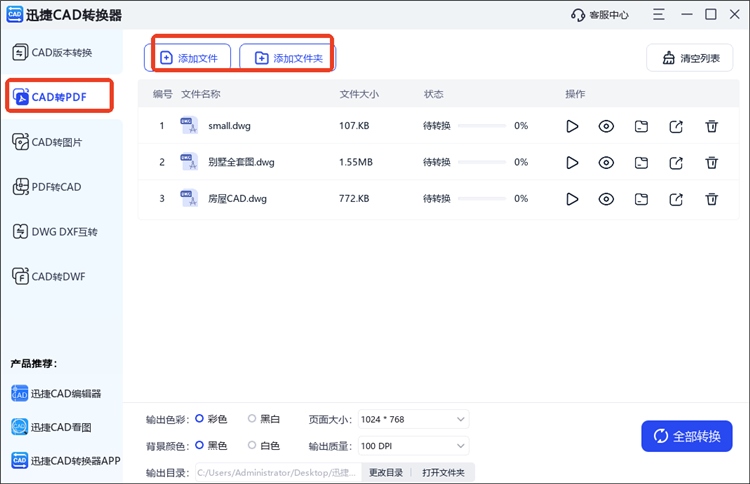Click the DWG file icon of 房屋CAD.dwg
The height and width of the screenshot is (484, 750).
(188, 198)
